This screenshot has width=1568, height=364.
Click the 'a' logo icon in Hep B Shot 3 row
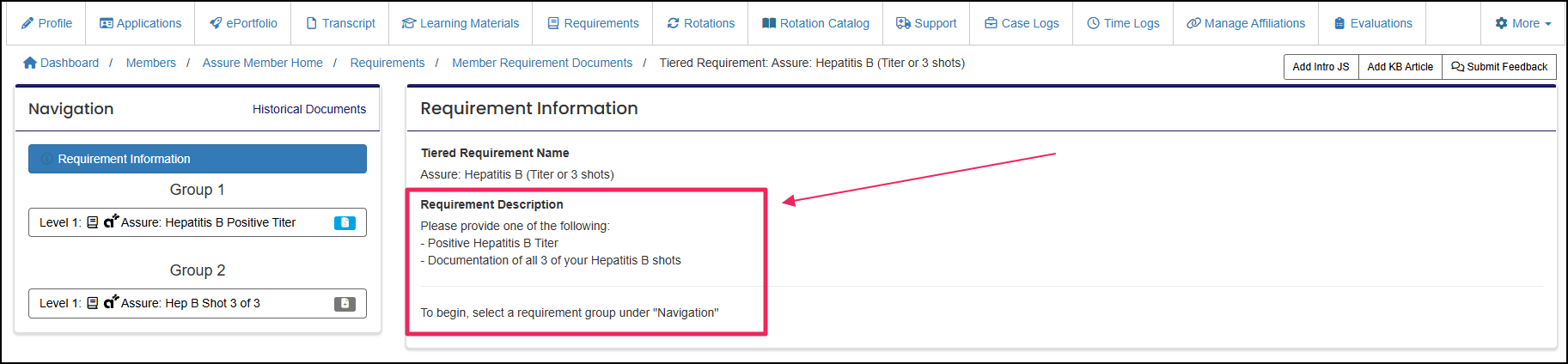111,302
